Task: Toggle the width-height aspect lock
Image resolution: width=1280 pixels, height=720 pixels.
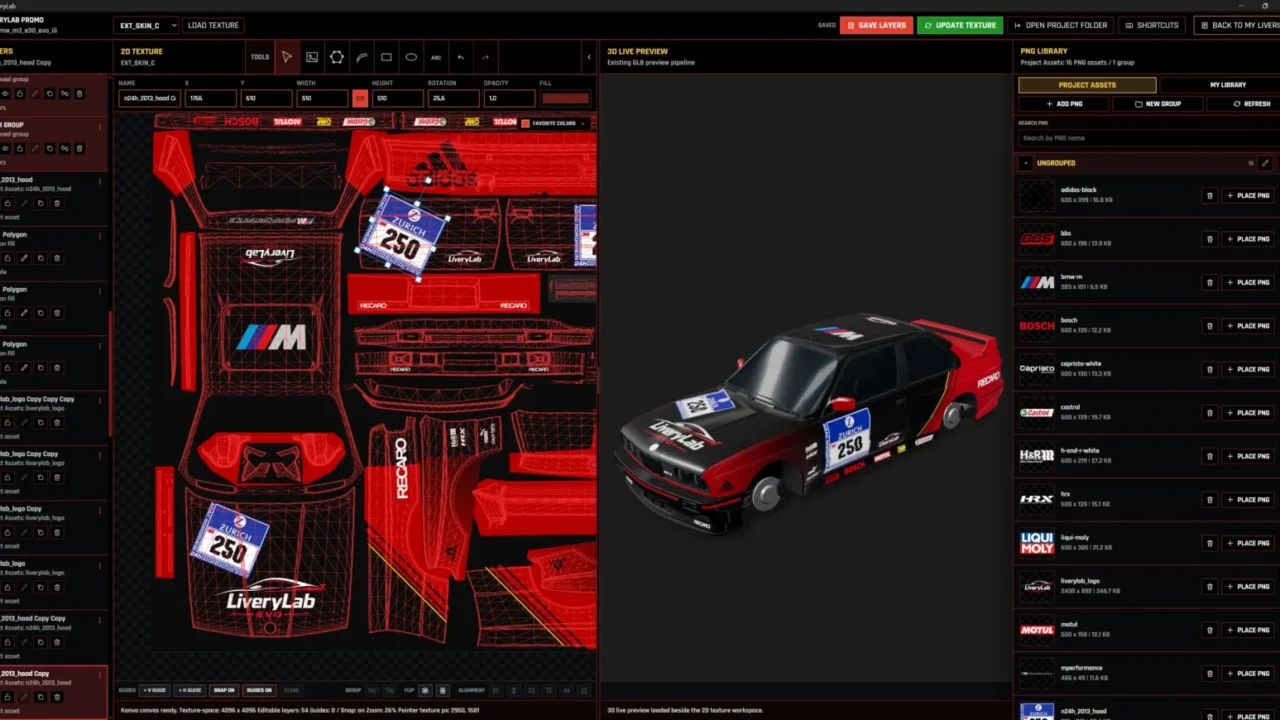Action: (x=360, y=98)
